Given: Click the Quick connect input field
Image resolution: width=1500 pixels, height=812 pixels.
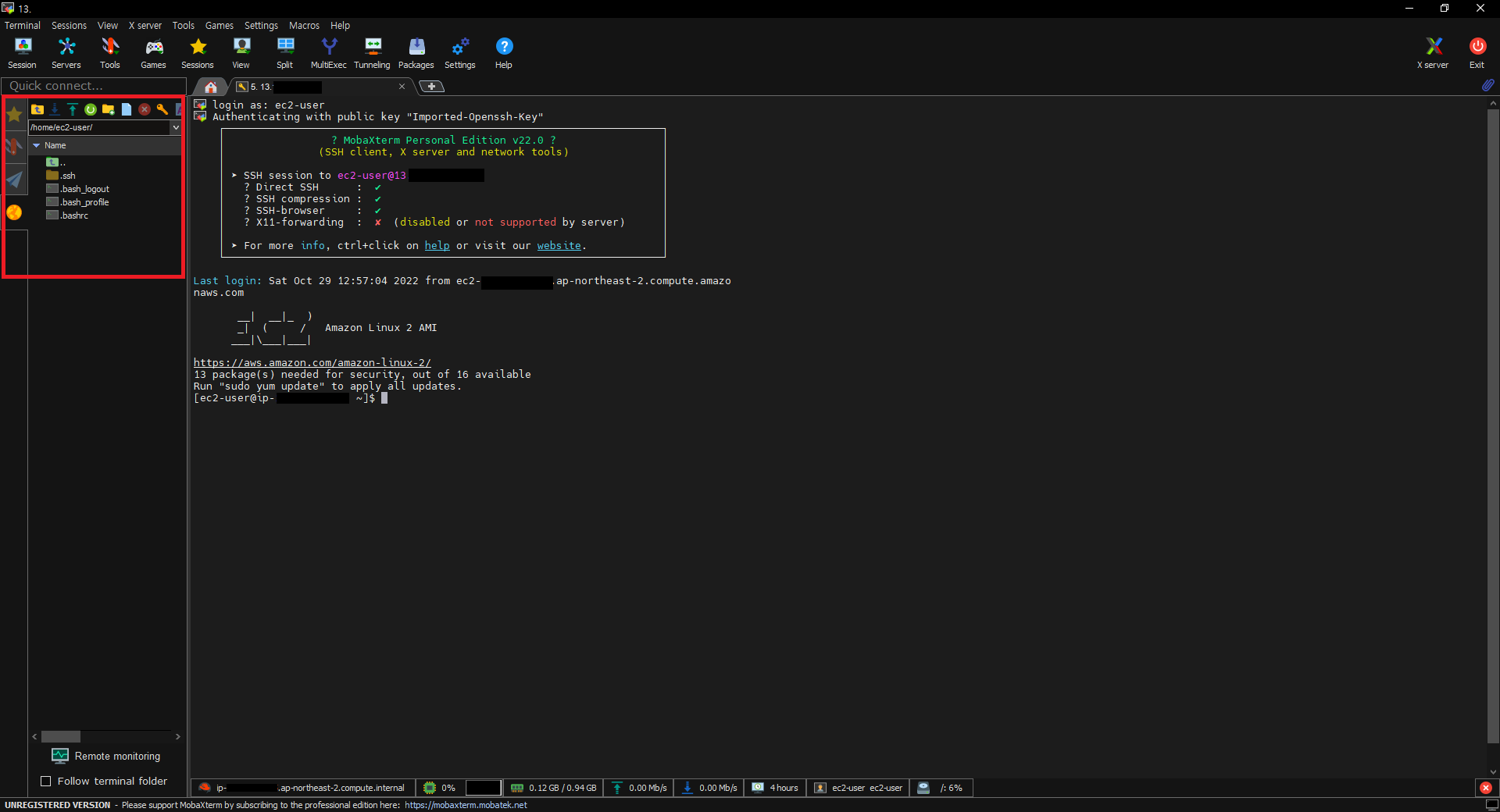Looking at the screenshot, I should pyautogui.click(x=94, y=86).
